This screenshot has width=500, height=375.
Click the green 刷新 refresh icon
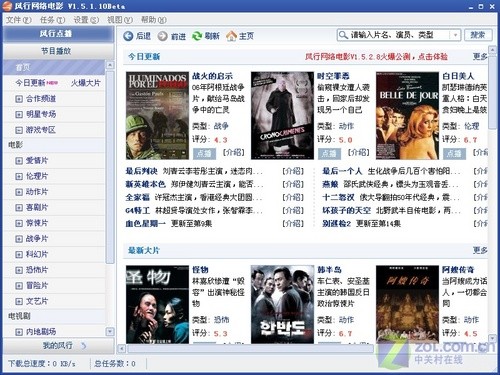click(x=197, y=36)
